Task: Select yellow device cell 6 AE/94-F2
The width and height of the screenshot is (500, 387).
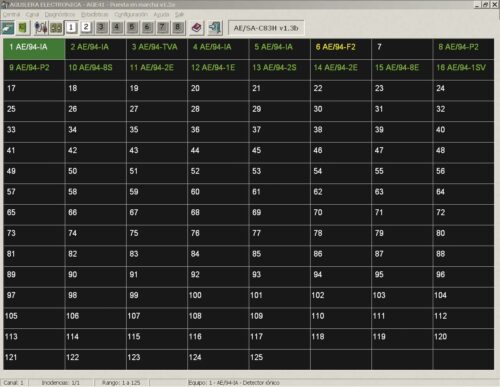Action: click(x=341, y=49)
